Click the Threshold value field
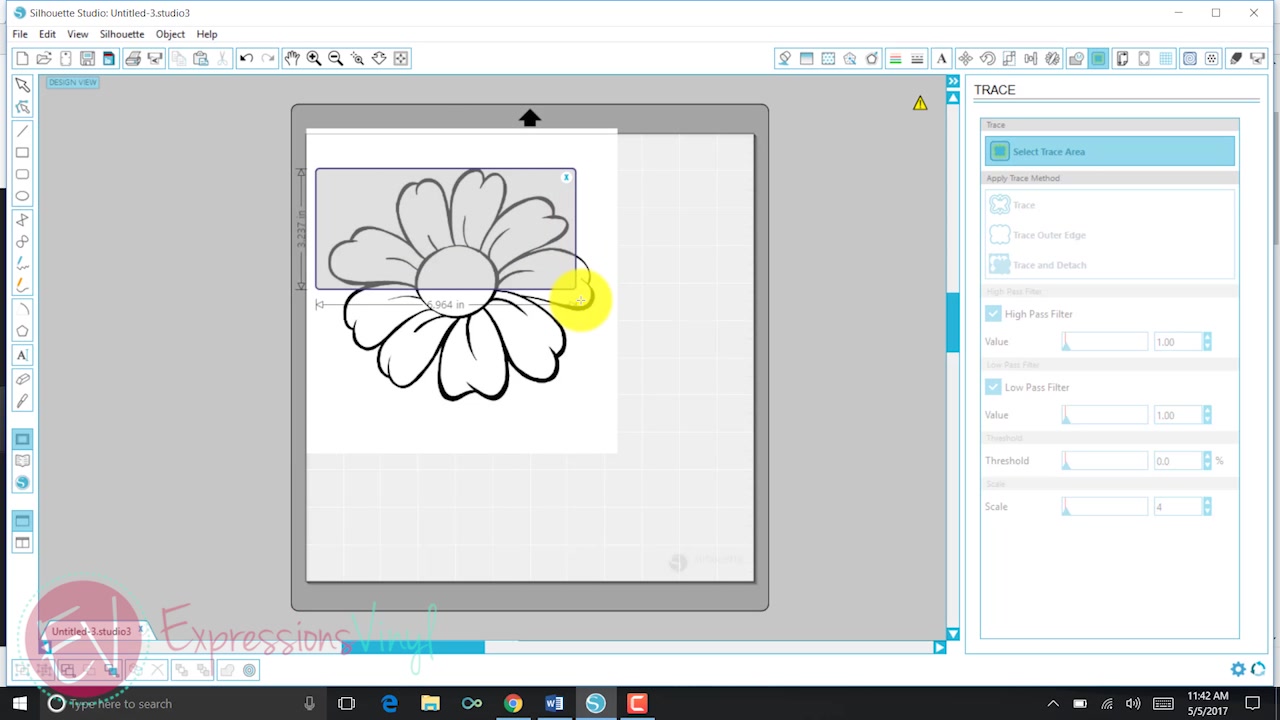 pyautogui.click(x=1177, y=461)
